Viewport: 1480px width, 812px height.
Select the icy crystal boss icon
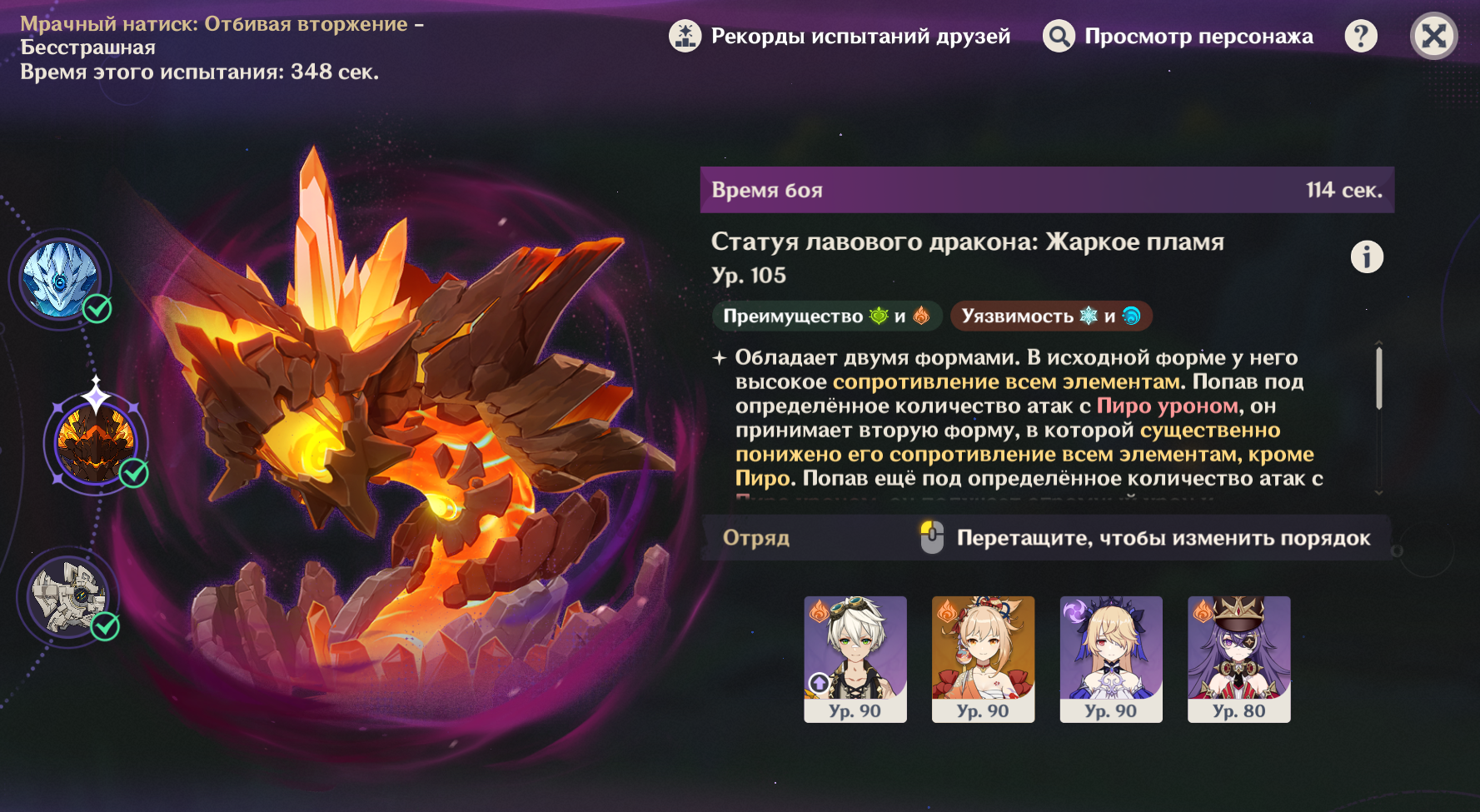[60, 279]
